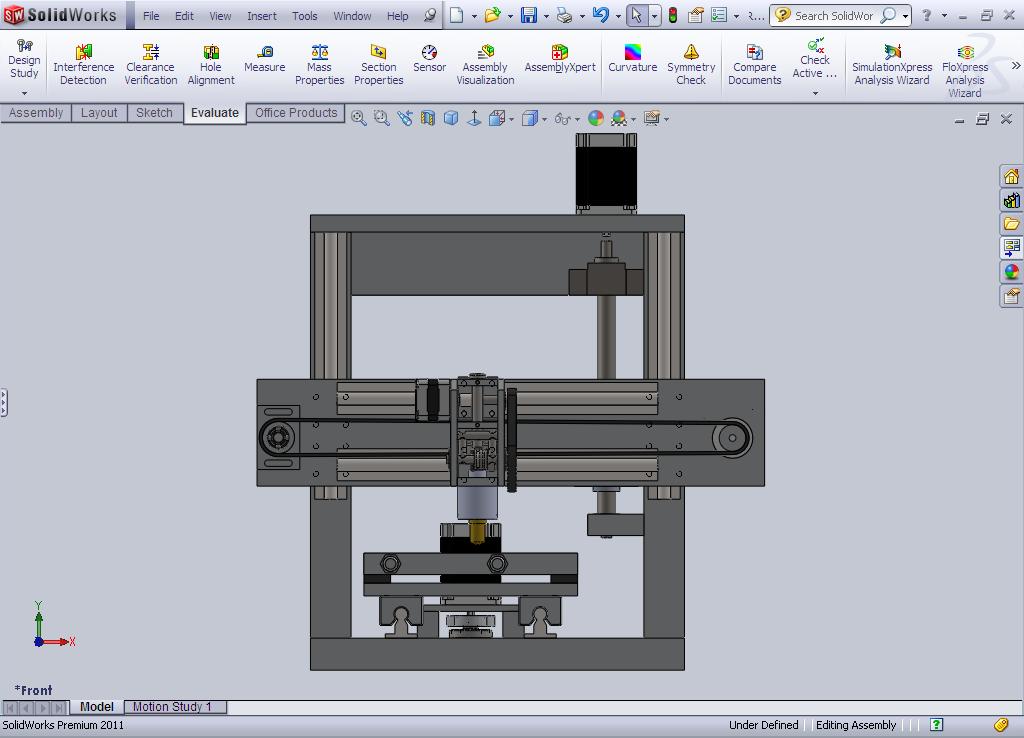The image size is (1024, 738).
Task: Launch Compare Documents
Action: coord(754,60)
